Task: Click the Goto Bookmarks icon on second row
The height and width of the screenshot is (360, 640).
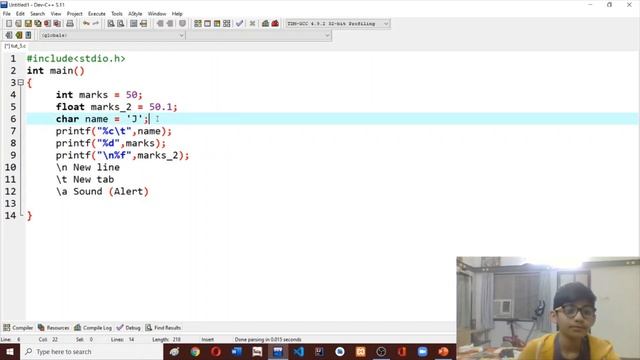Action: (x=28, y=35)
